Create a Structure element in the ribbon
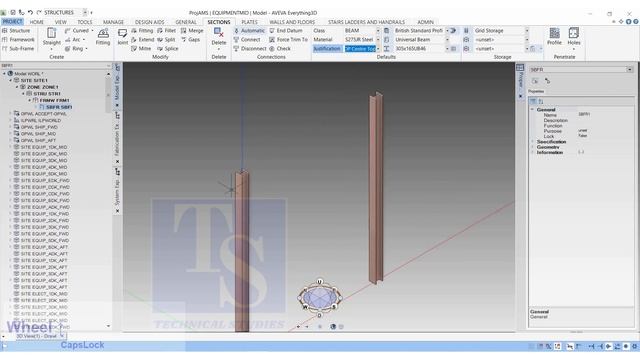 point(16,31)
